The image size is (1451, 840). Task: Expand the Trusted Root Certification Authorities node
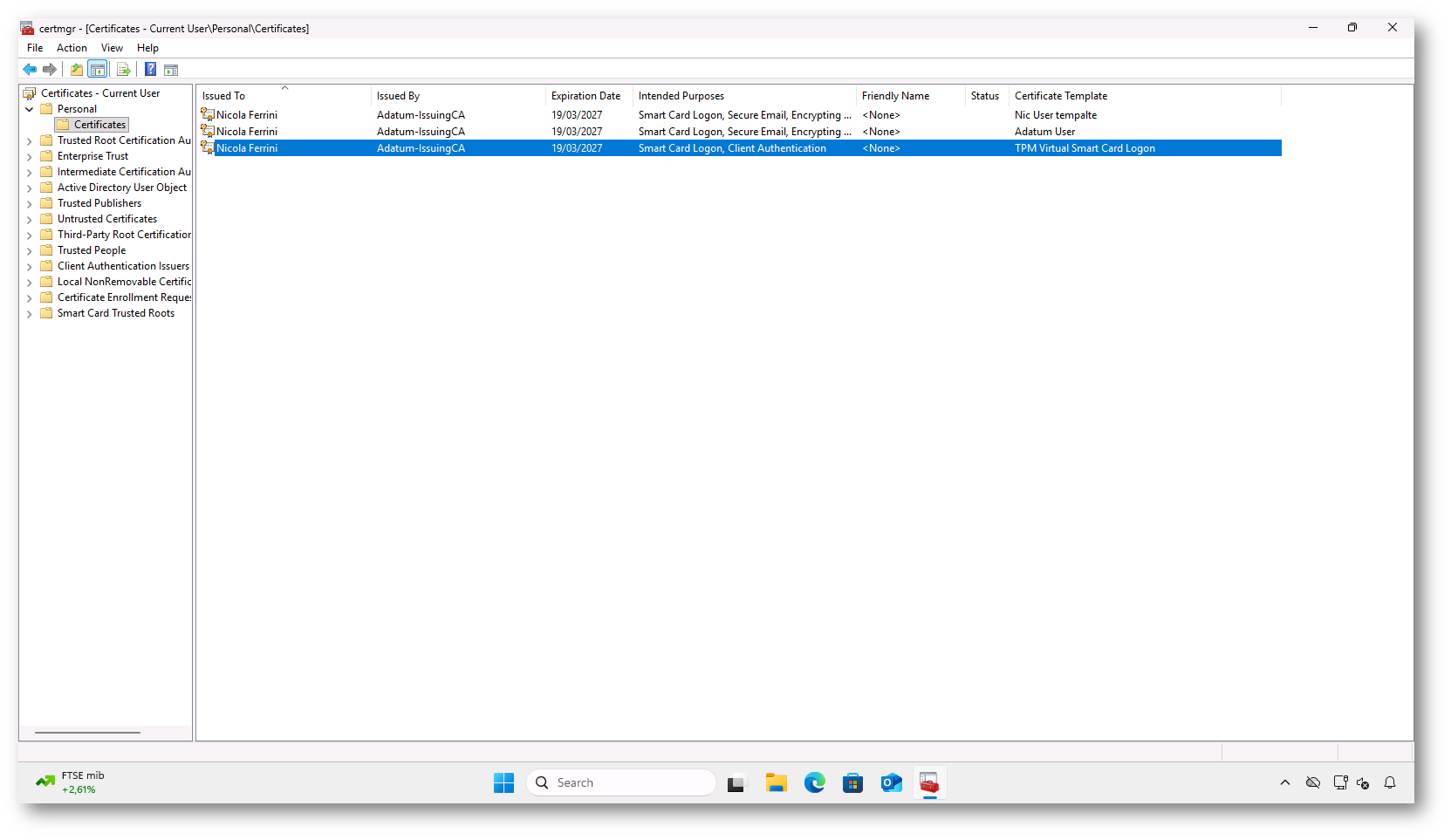pyautogui.click(x=30, y=141)
